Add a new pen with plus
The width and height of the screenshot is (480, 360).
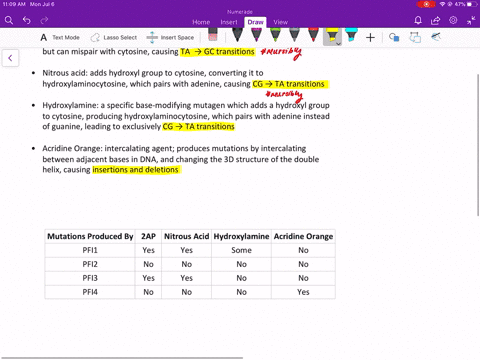[370, 37]
